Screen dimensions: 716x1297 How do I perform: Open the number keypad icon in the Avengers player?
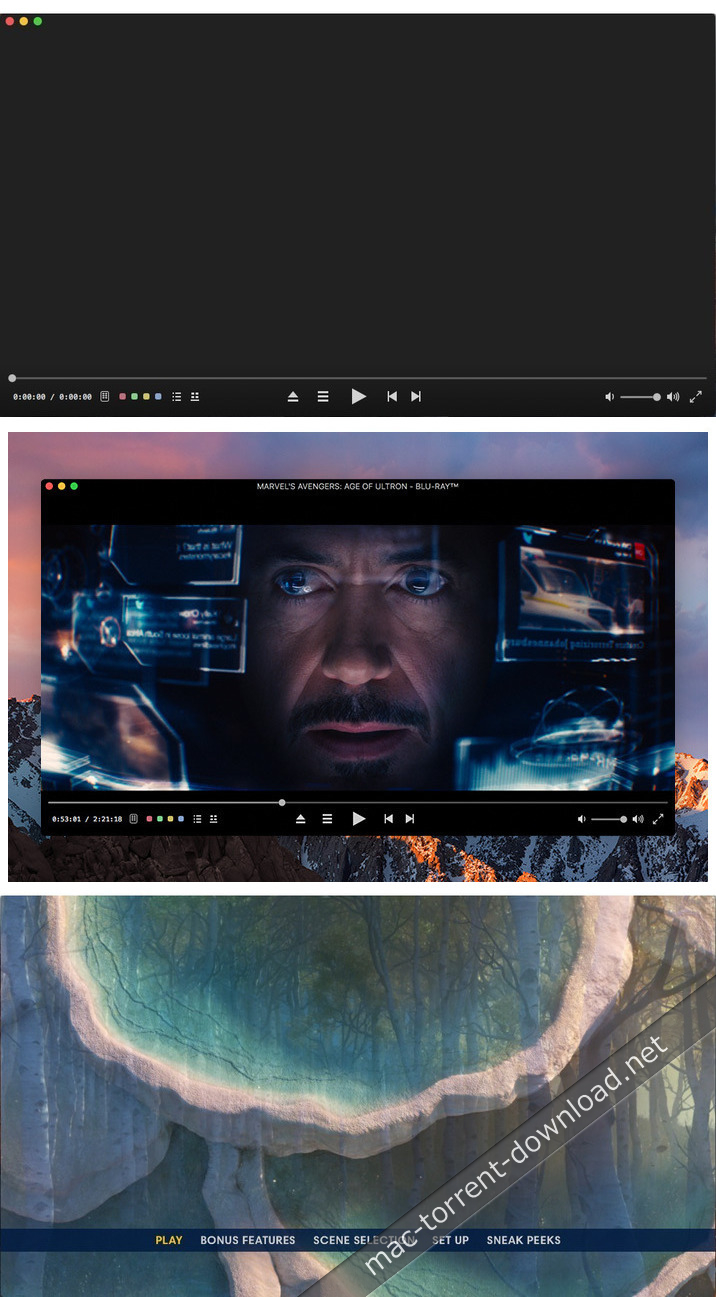pyautogui.click(x=134, y=819)
